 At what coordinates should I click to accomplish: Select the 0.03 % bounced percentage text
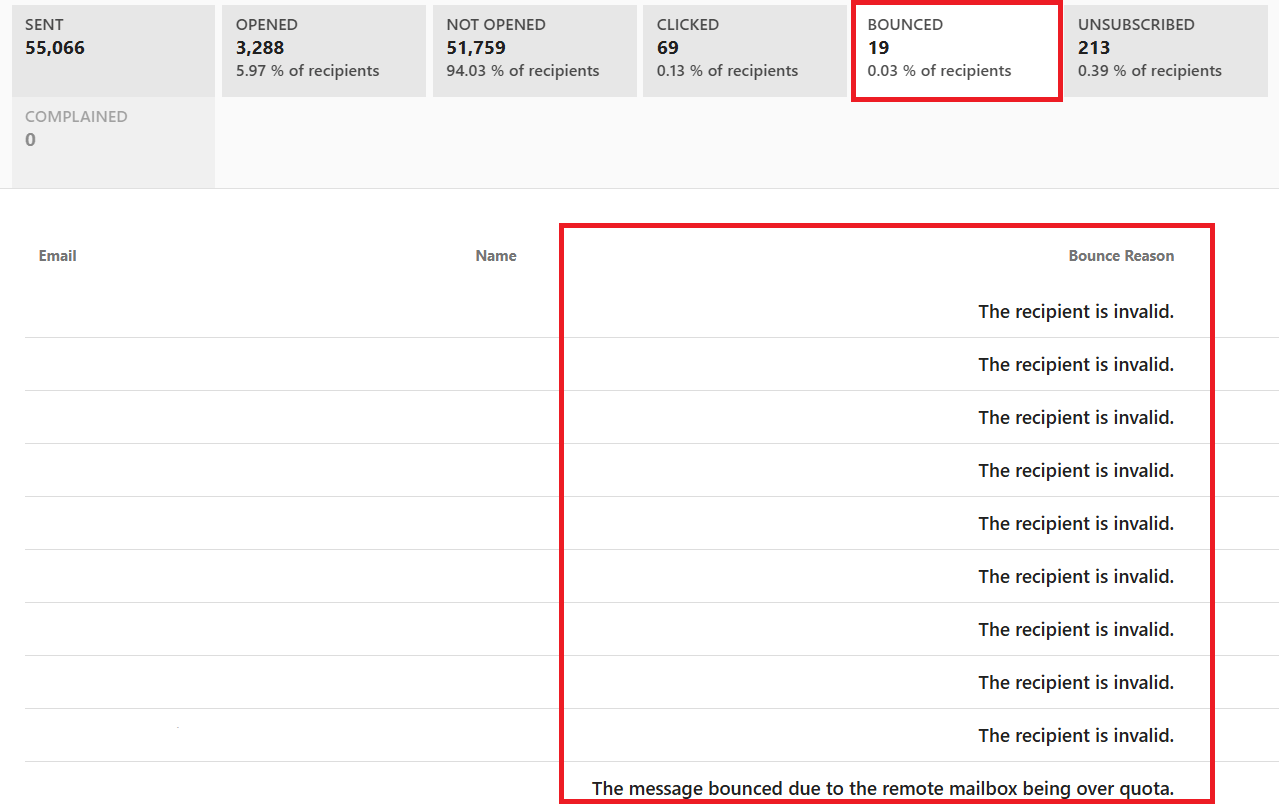pos(938,70)
